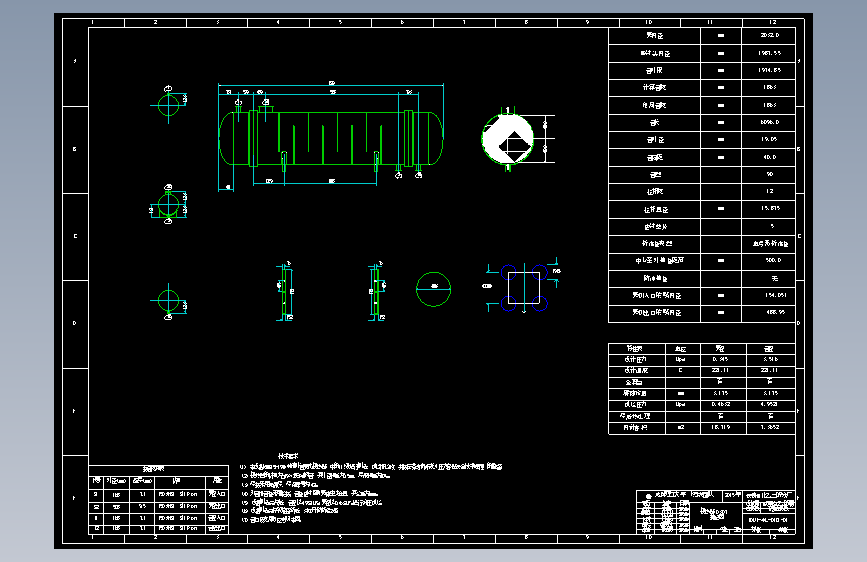Viewport: 867px width, 562px height.
Task: Select the title block in bottom-right corner
Action: [716, 512]
